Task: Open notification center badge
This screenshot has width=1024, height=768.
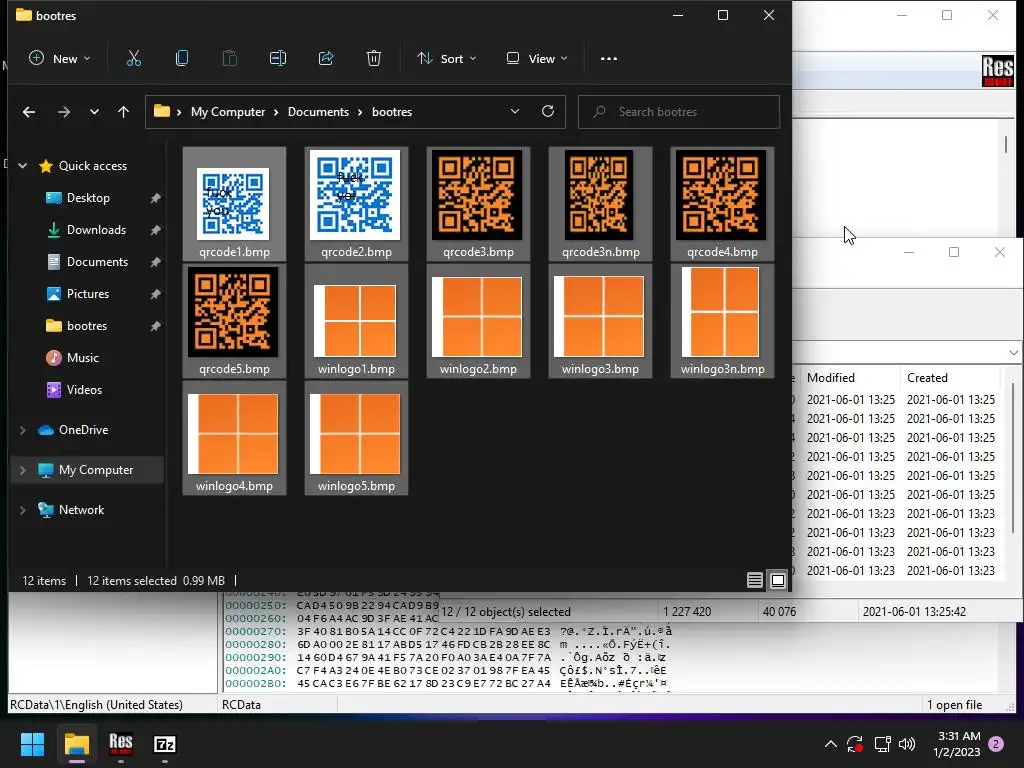Action: tap(996, 744)
